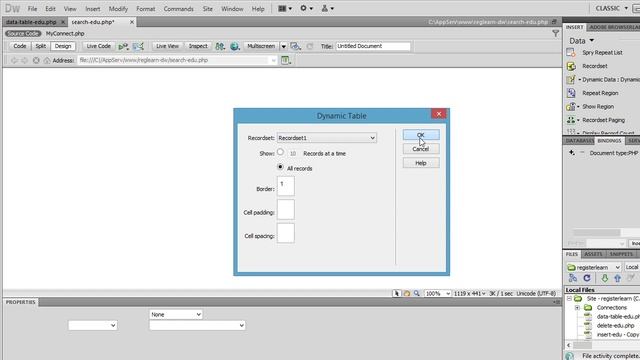Open the Recordset dropdown in dialog

327,138
